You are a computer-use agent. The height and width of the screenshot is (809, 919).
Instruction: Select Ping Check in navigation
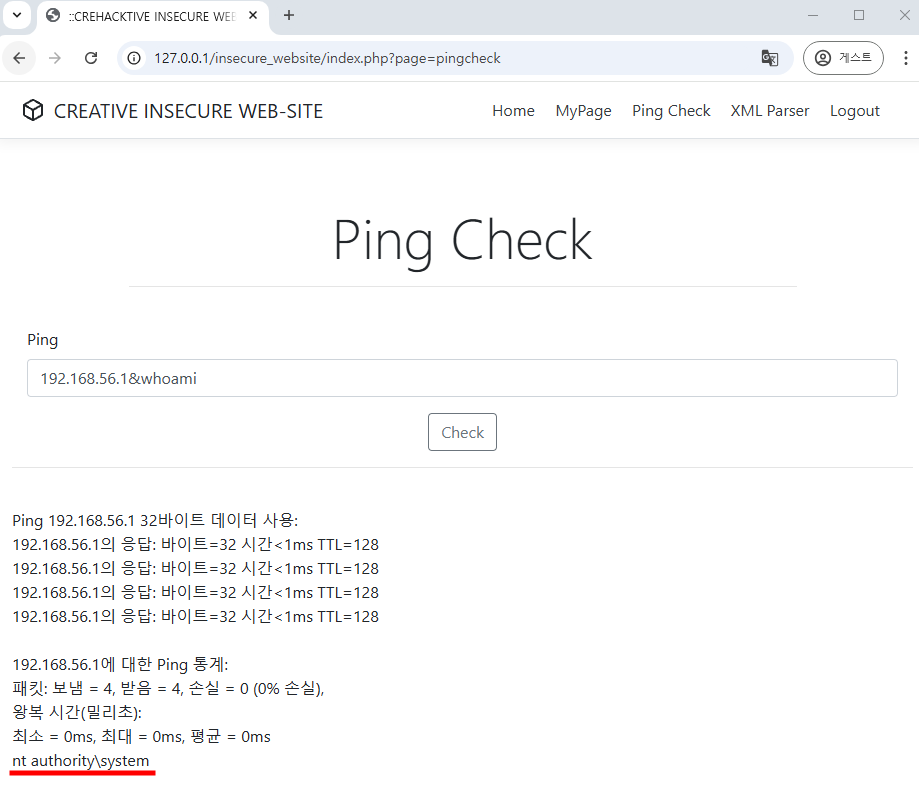[671, 111]
